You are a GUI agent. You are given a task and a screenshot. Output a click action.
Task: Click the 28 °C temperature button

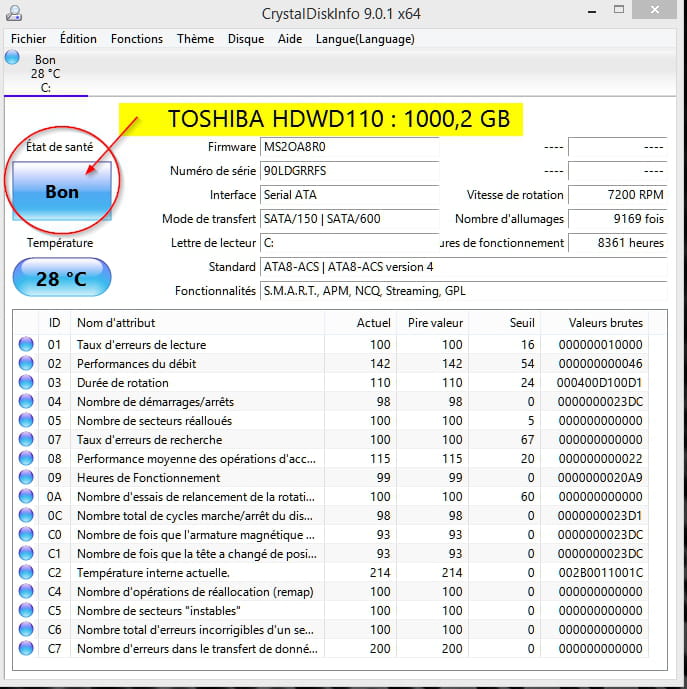pos(62,278)
